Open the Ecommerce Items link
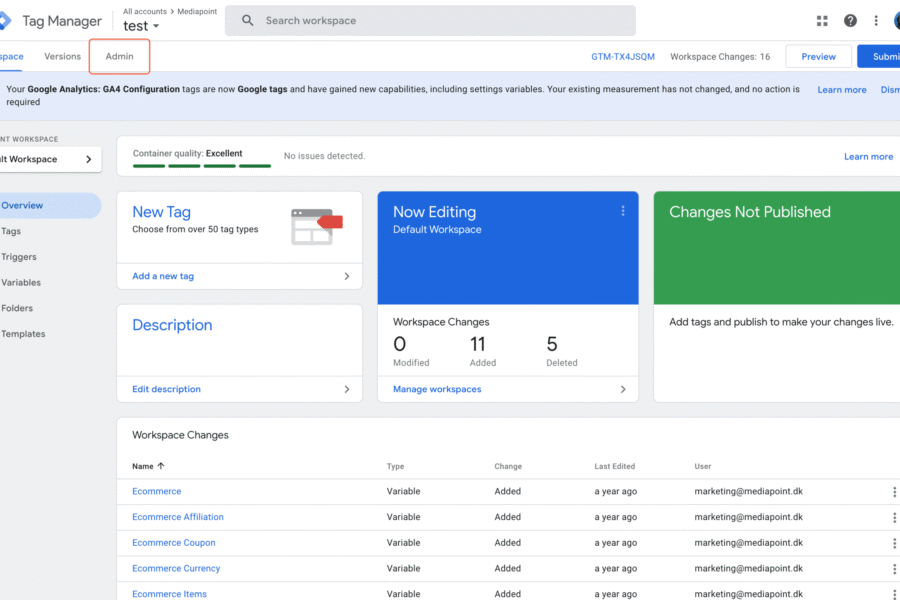 (x=169, y=594)
